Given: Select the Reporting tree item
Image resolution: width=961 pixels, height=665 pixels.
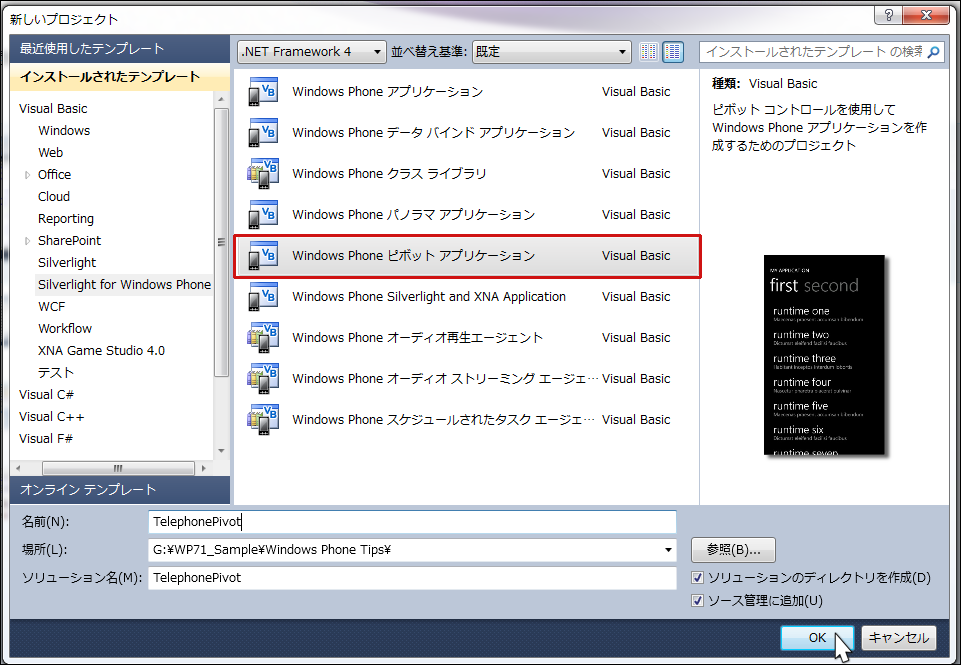Looking at the screenshot, I should click(66, 219).
